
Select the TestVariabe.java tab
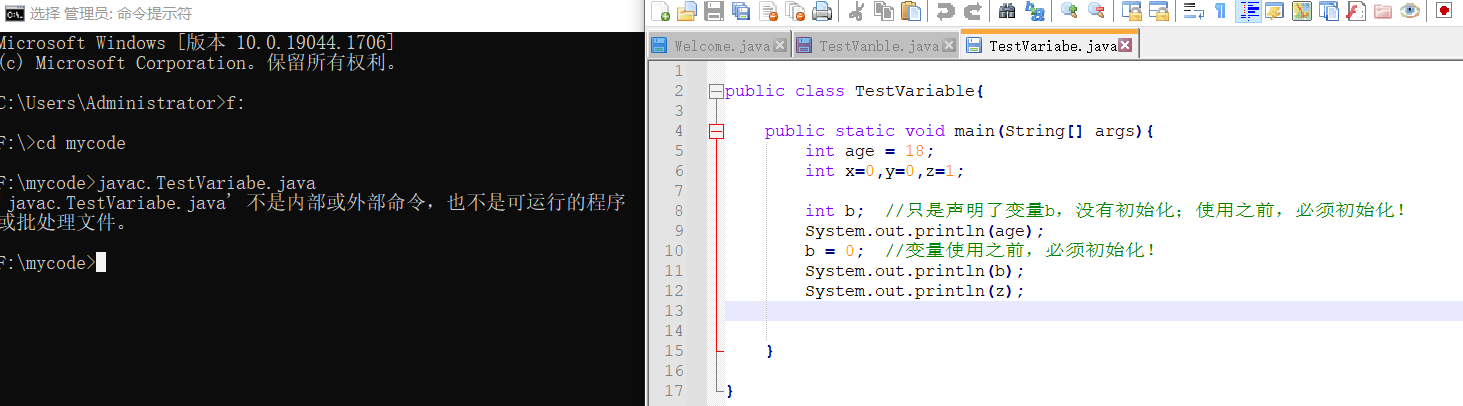(x=1050, y=46)
